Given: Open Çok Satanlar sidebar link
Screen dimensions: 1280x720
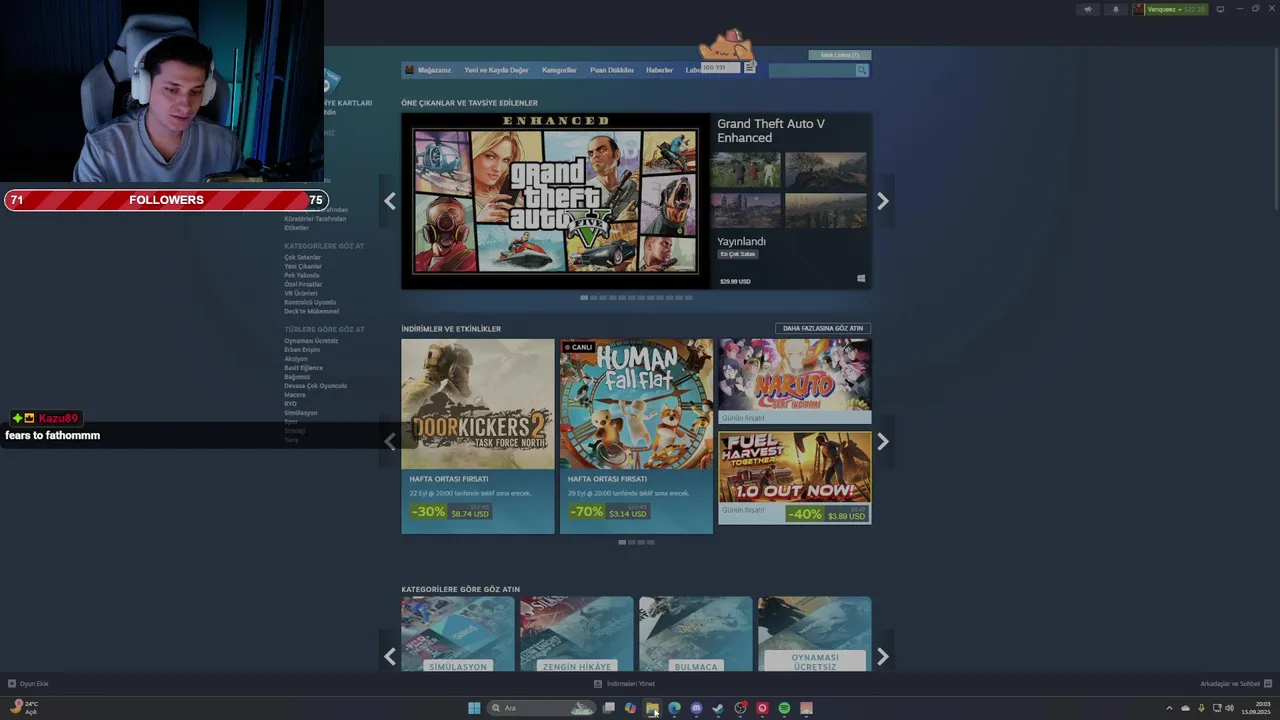Looking at the screenshot, I should [303, 258].
